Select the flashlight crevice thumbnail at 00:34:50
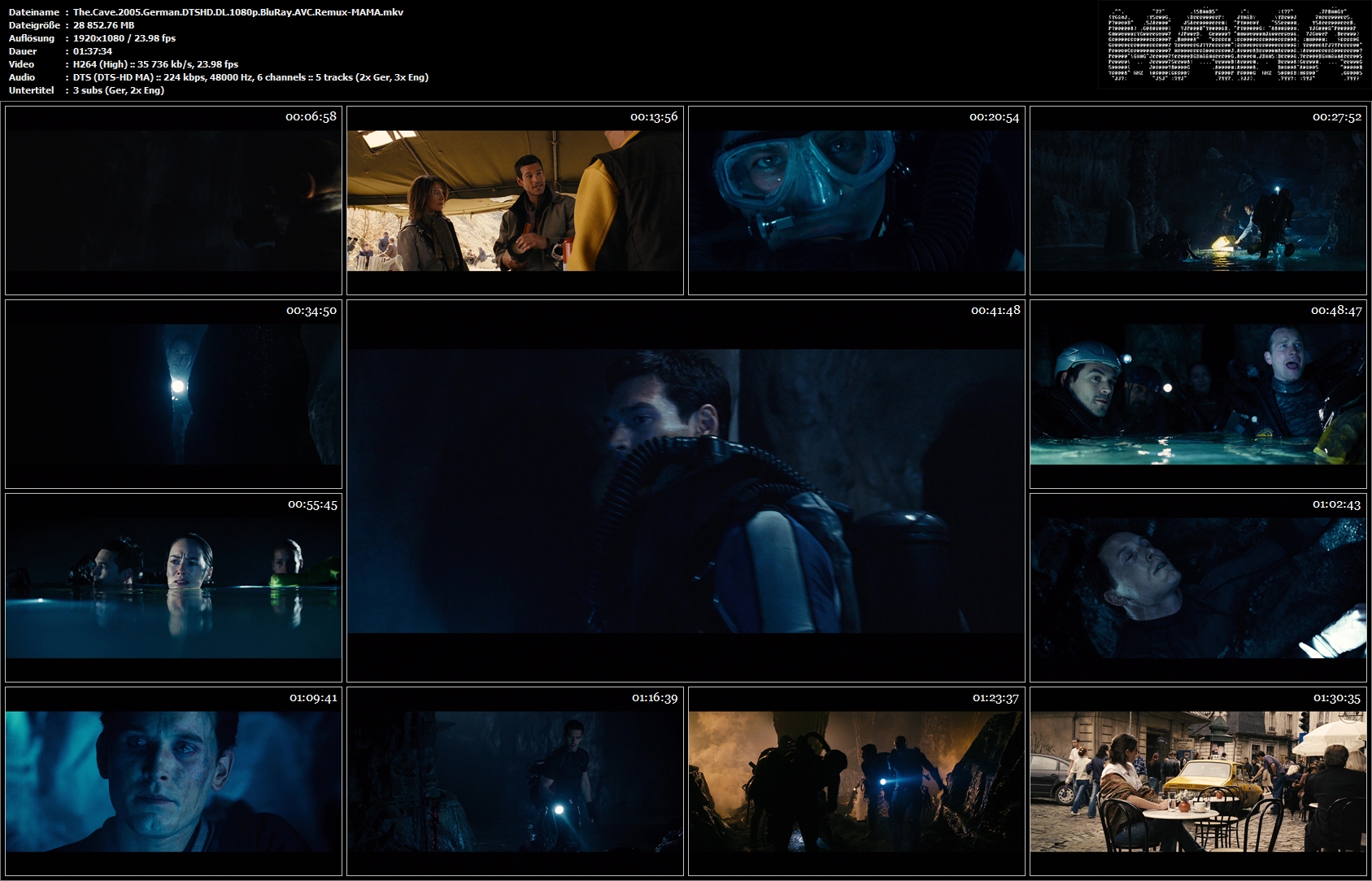Viewport: 1372px width, 881px height. 173,394
